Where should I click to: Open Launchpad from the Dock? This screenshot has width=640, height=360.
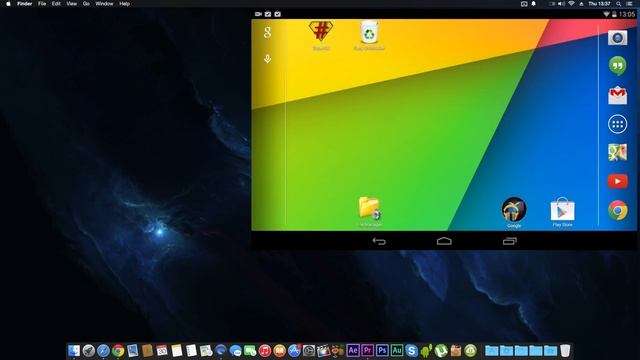tap(89, 350)
